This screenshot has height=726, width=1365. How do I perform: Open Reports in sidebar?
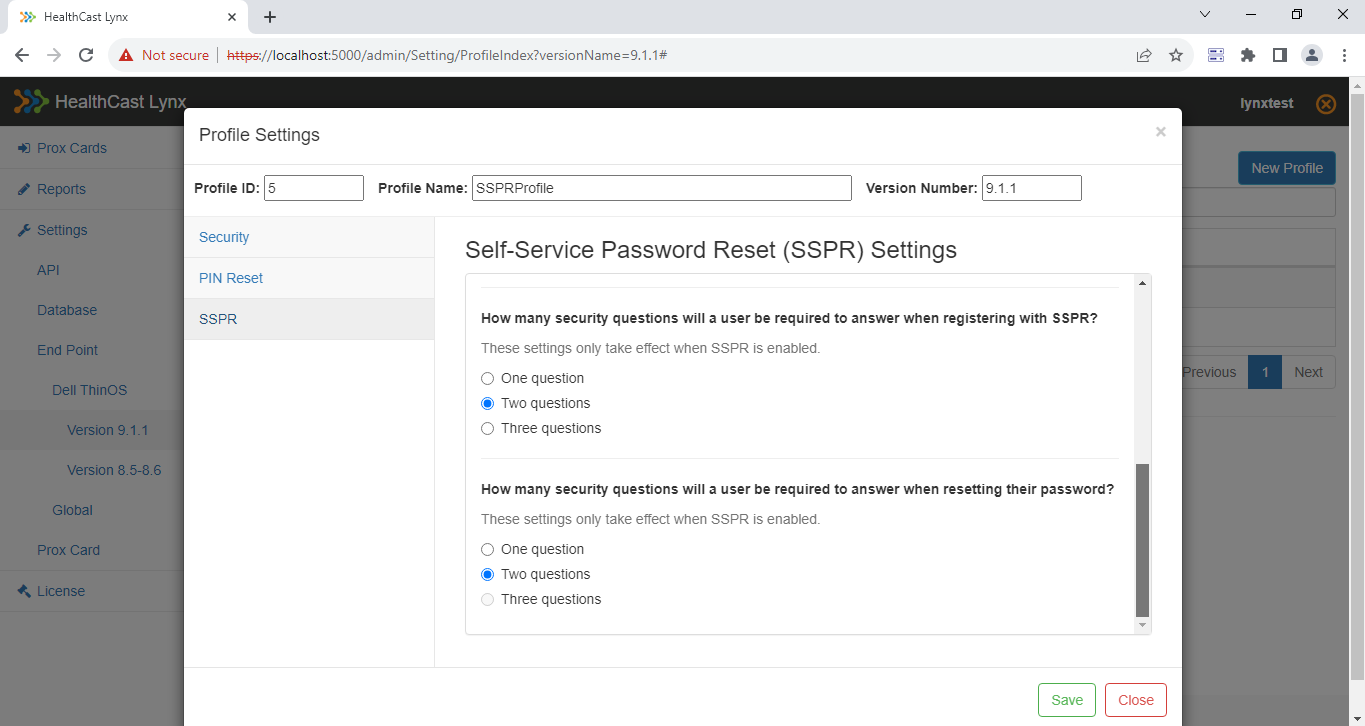coord(61,189)
